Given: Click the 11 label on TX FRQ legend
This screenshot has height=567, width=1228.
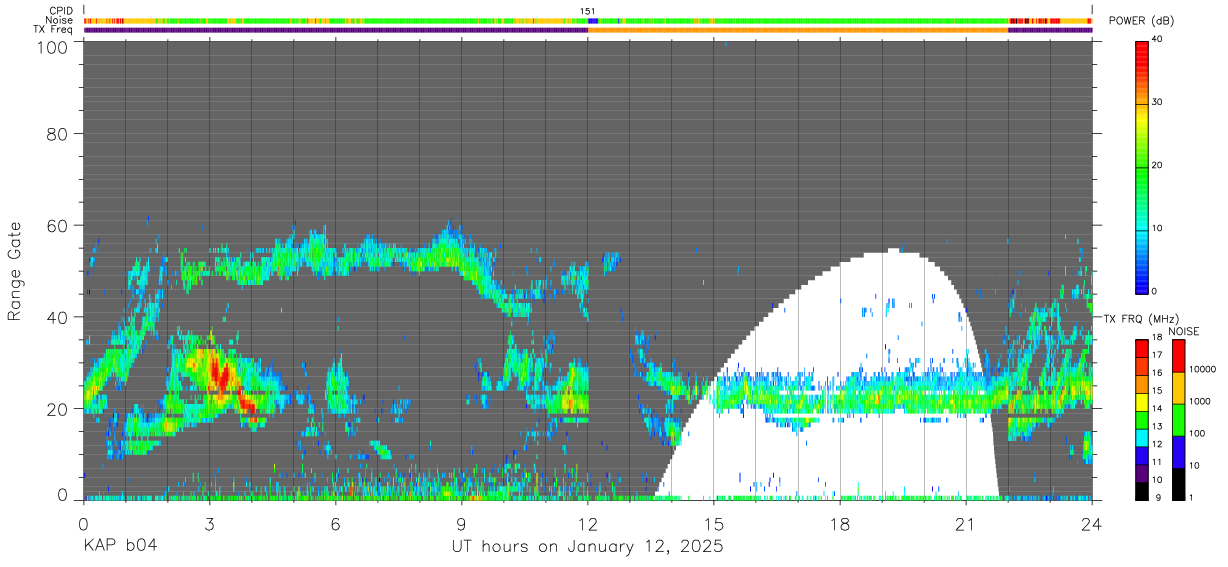Looking at the screenshot, I should click(1155, 462).
